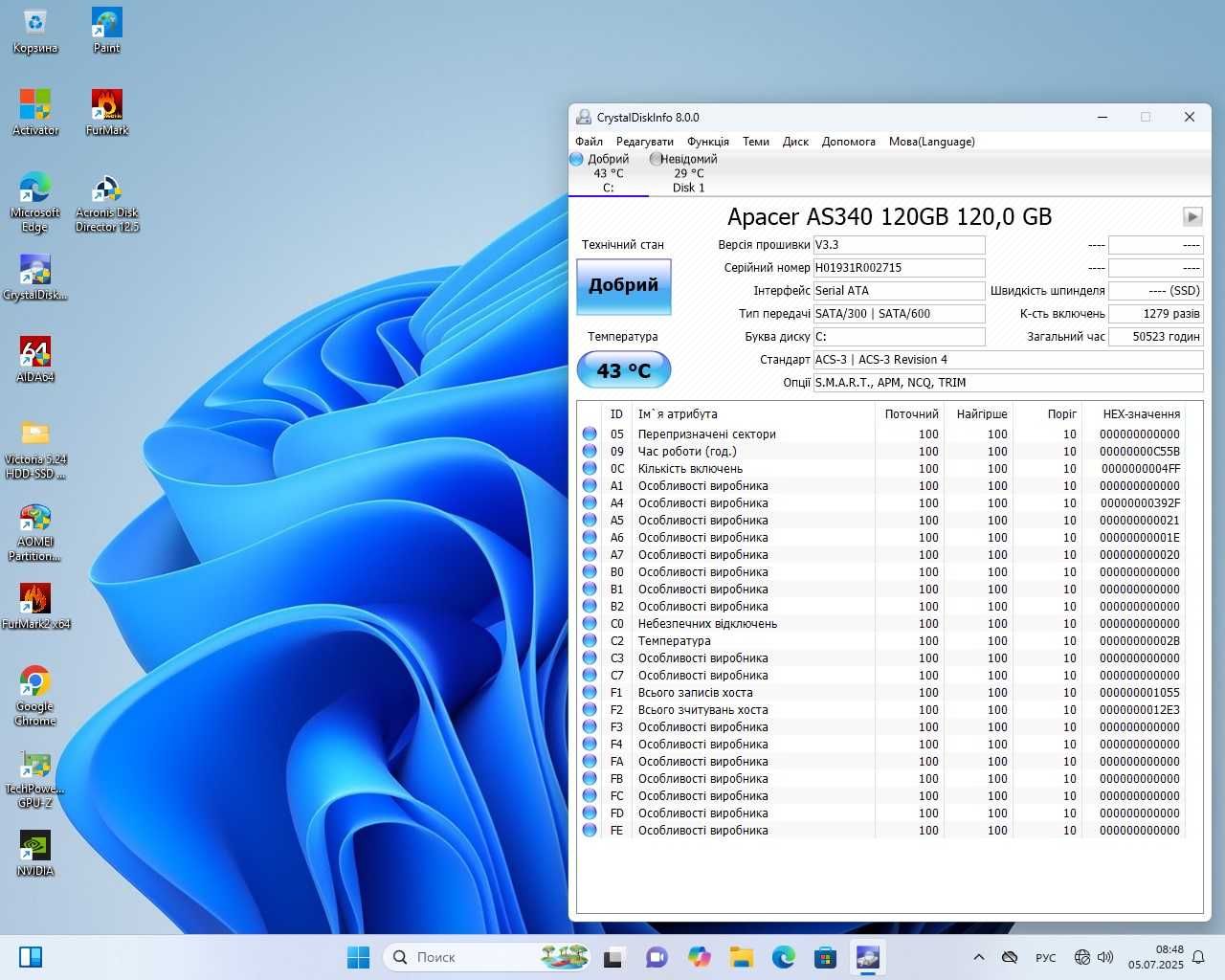Open FurMark2 x64 desktop shortcut

(x=35, y=607)
